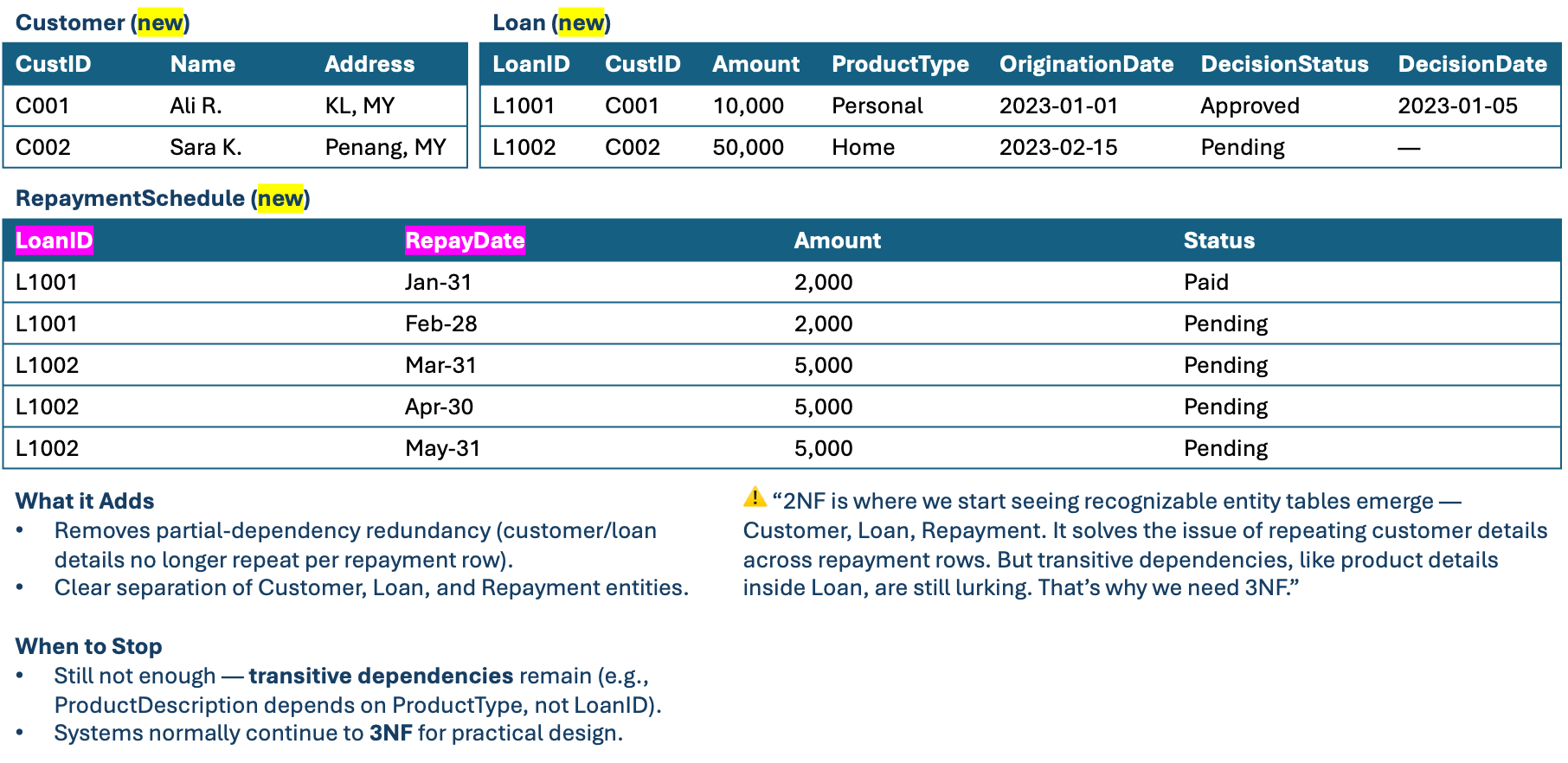Click the Sara K. name cell
The width and height of the screenshot is (1568, 763).
pyautogui.click(x=205, y=147)
